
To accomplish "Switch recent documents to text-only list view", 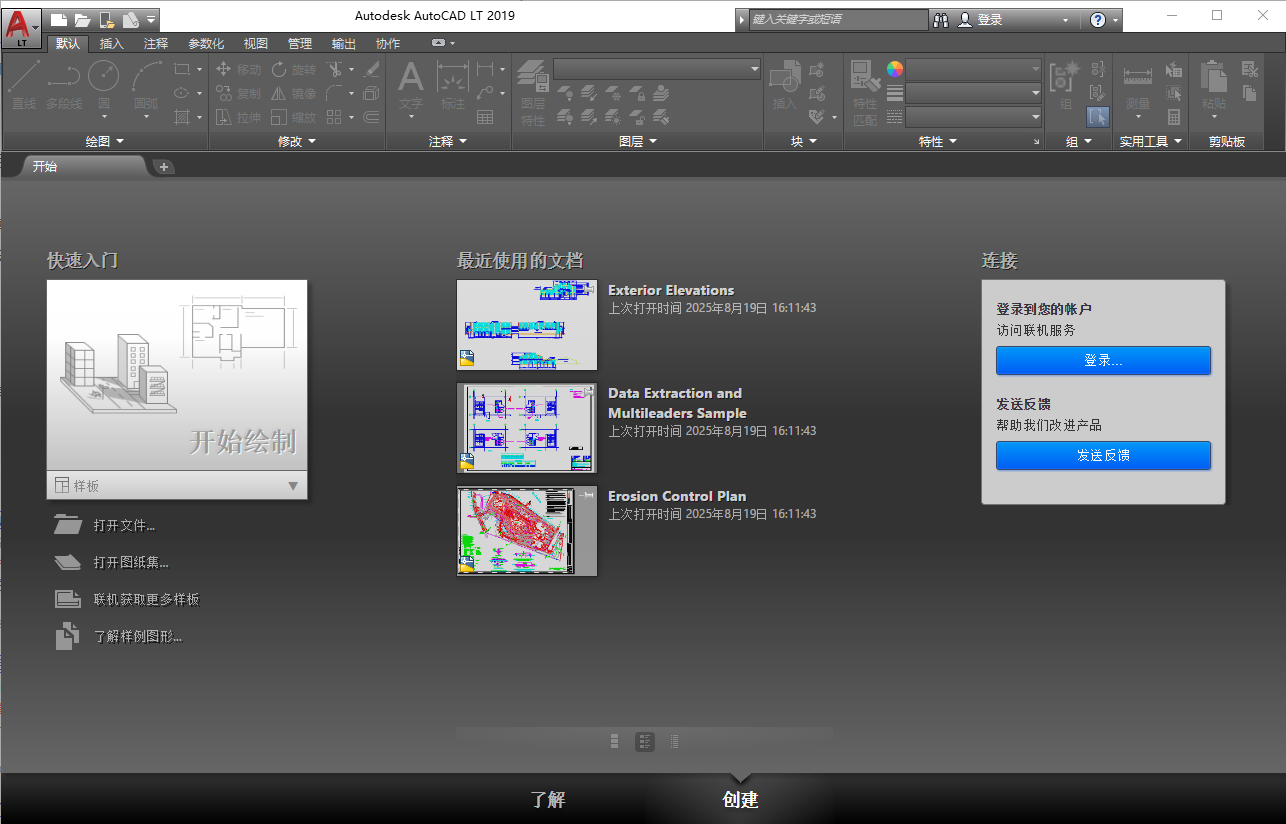I will (x=675, y=741).
